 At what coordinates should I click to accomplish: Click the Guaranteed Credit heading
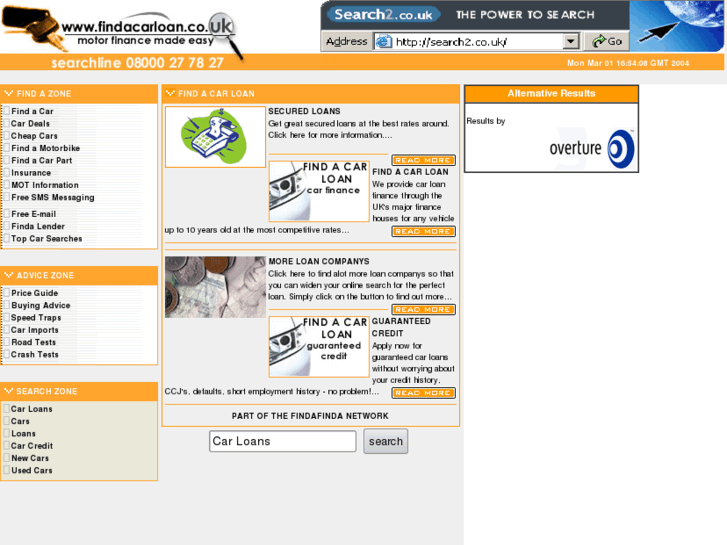(x=402, y=327)
